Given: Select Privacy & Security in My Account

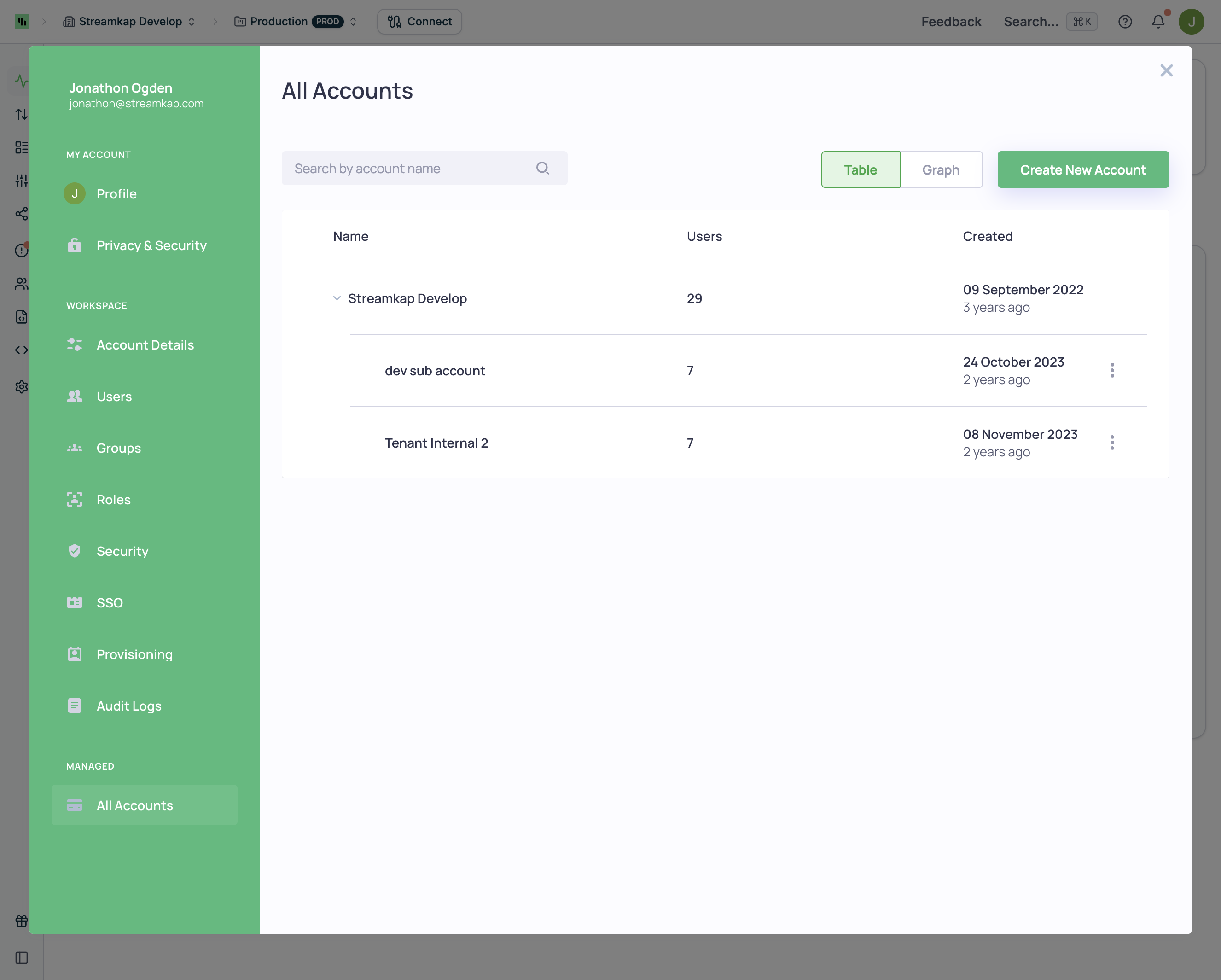Looking at the screenshot, I should (x=151, y=245).
